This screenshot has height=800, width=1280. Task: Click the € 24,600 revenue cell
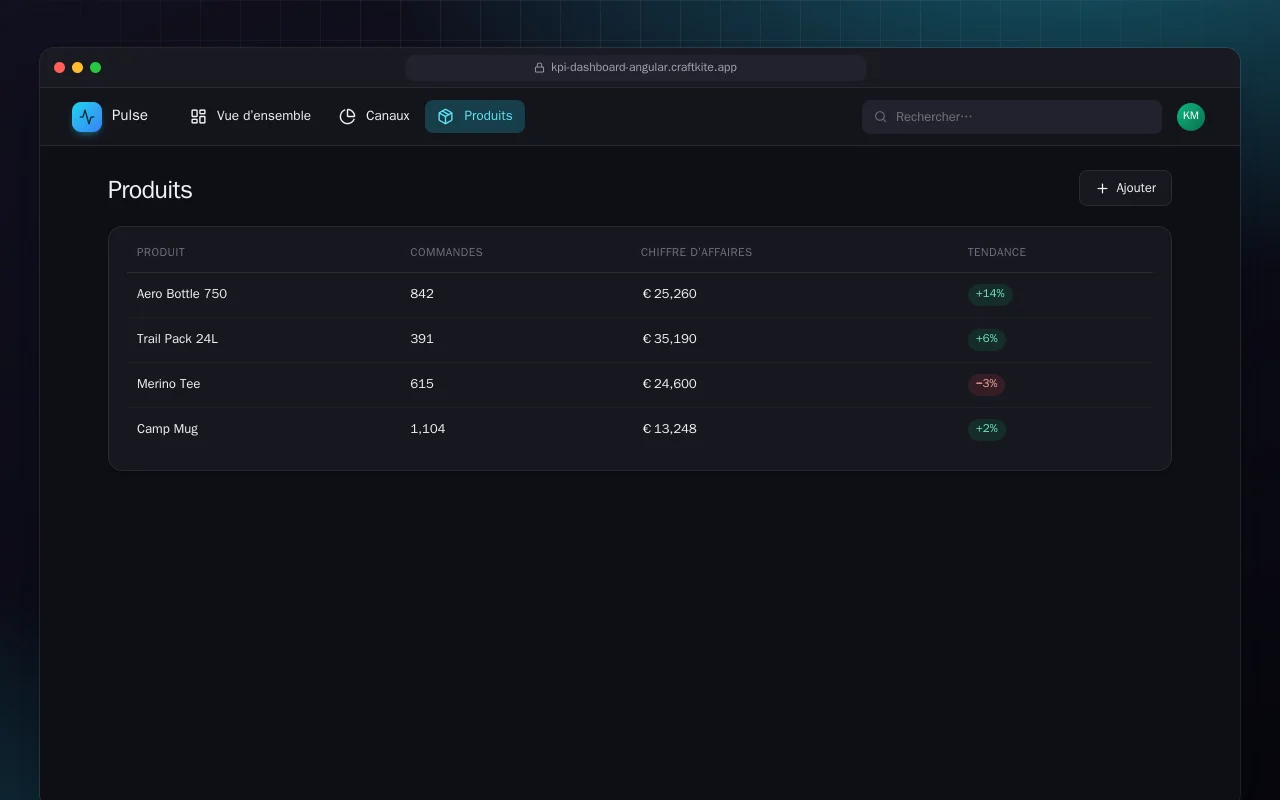click(669, 384)
